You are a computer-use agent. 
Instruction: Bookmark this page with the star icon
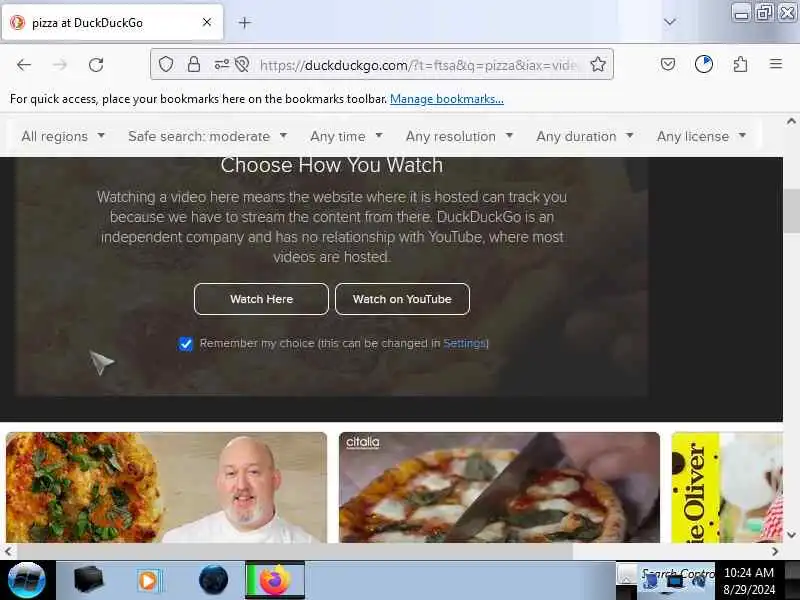[x=598, y=64]
